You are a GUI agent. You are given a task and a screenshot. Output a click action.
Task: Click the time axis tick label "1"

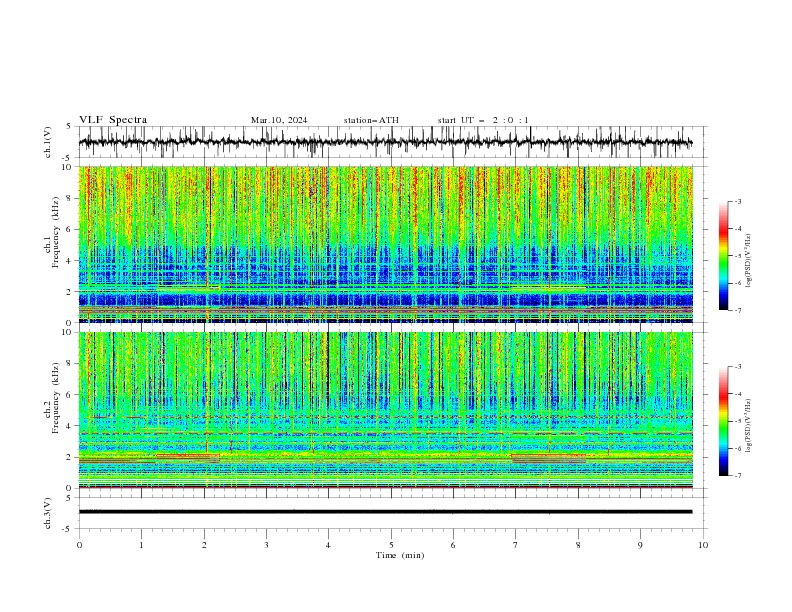coord(141,545)
